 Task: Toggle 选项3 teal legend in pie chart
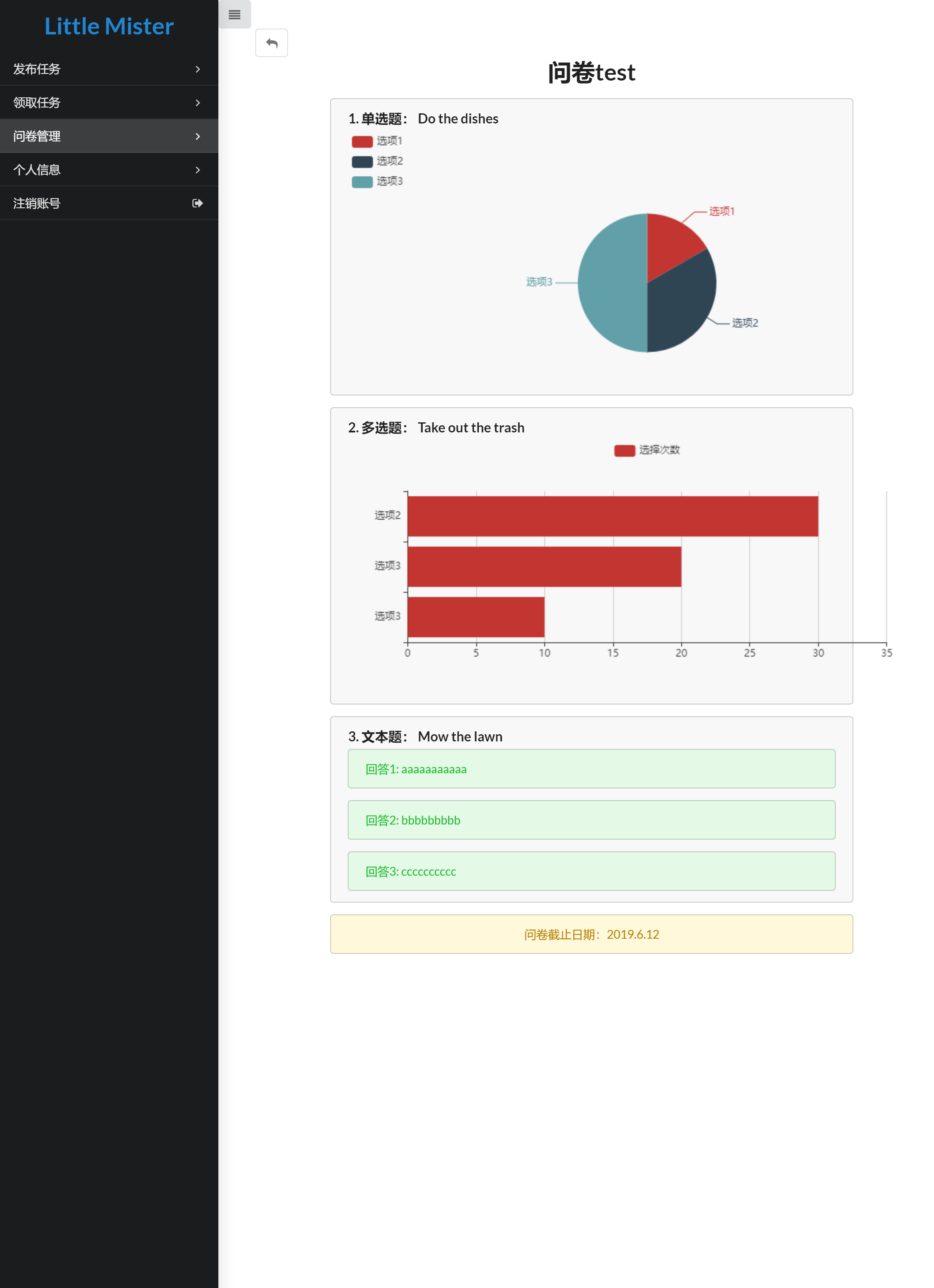point(362,182)
